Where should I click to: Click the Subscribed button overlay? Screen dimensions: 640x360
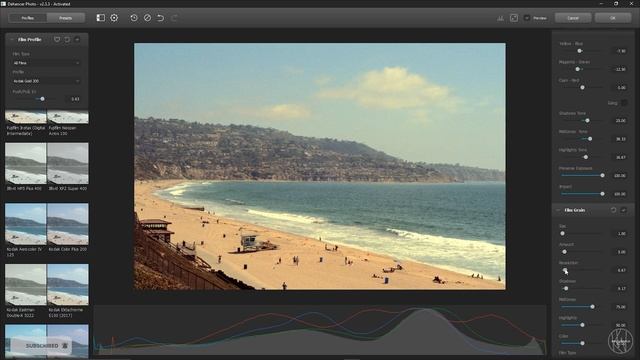pyautogui.click(x=42, y=346)
